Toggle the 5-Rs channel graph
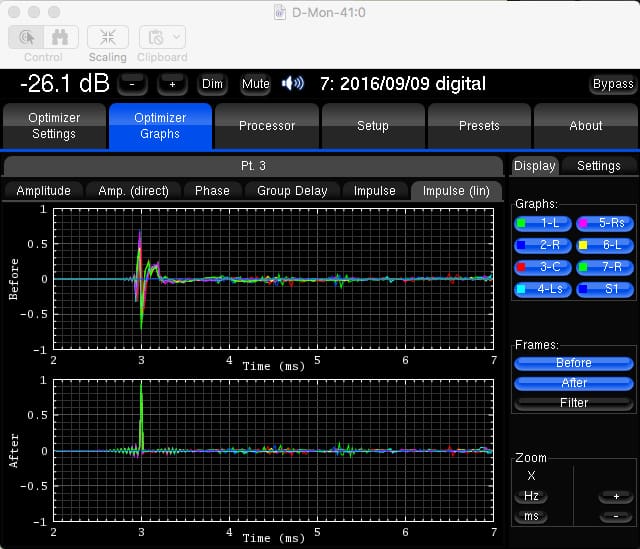The height and width of the screenshot is (549, 640). click(604, 223)
